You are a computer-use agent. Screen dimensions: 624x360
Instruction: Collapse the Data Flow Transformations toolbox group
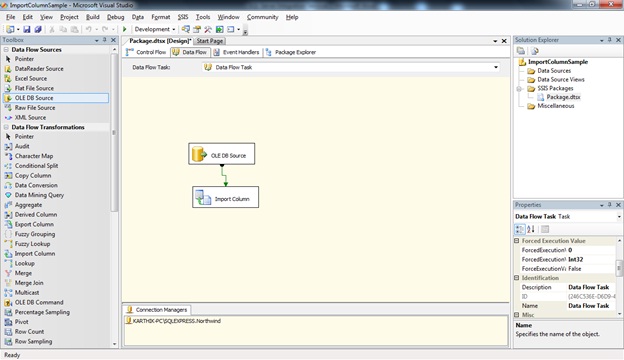click(6, 127)
